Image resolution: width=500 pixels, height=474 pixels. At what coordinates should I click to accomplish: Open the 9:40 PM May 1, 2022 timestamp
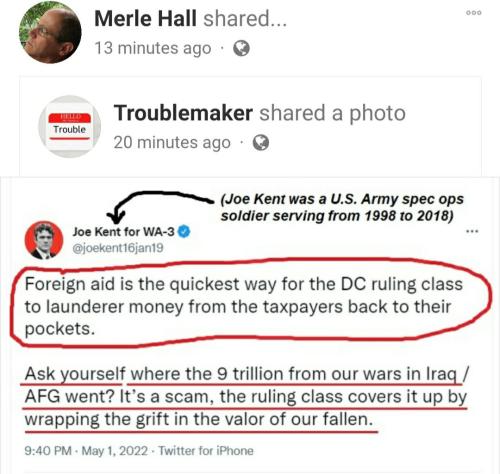pos(86,451)
